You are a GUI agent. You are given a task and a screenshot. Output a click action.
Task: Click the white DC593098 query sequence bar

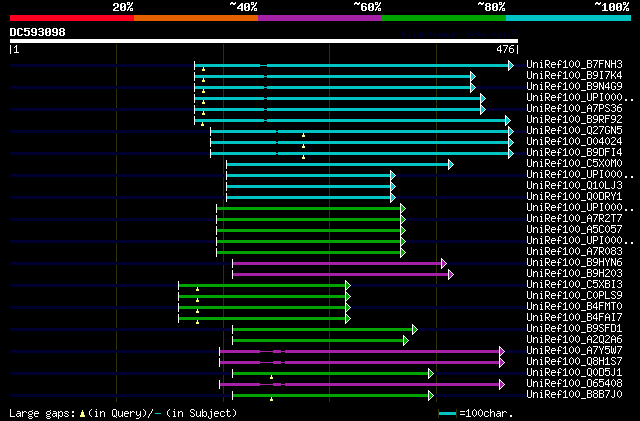tap(264, 41)
